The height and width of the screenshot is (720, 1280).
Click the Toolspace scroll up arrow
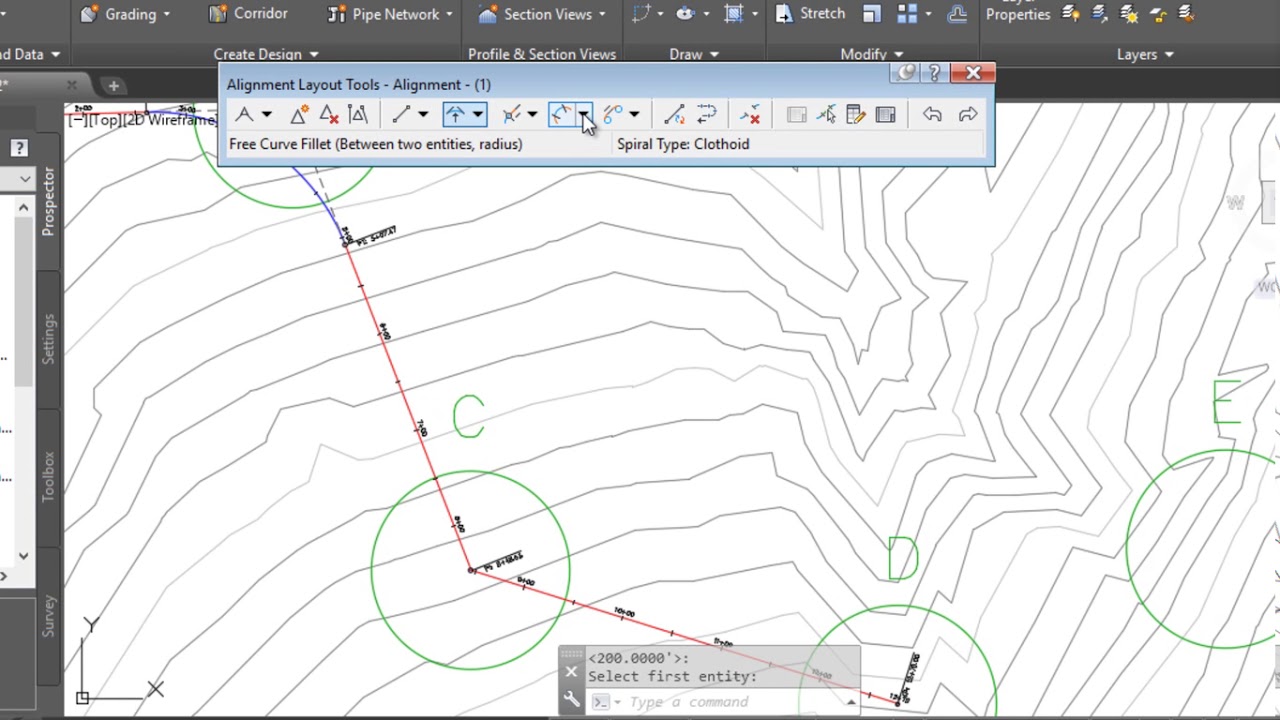(23, 207)
